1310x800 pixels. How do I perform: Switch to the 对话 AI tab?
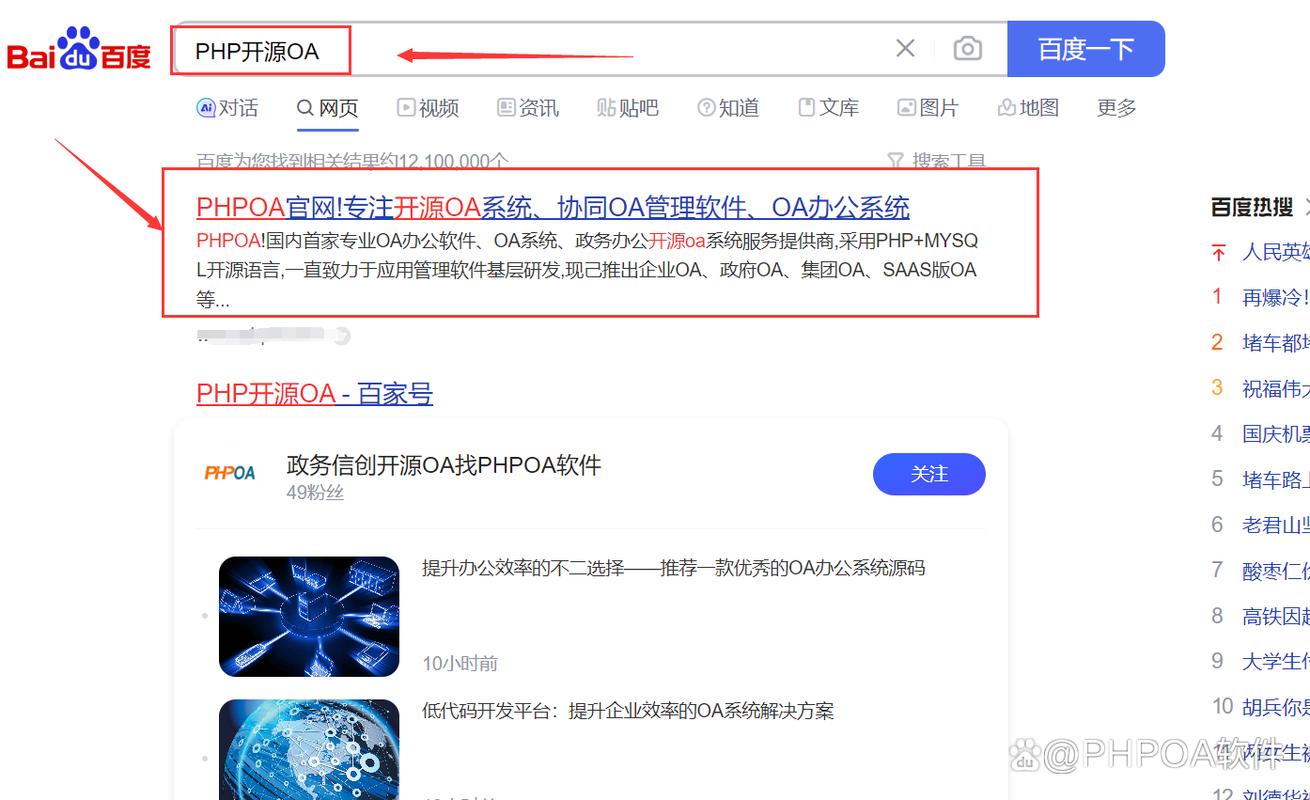point(228,108)
